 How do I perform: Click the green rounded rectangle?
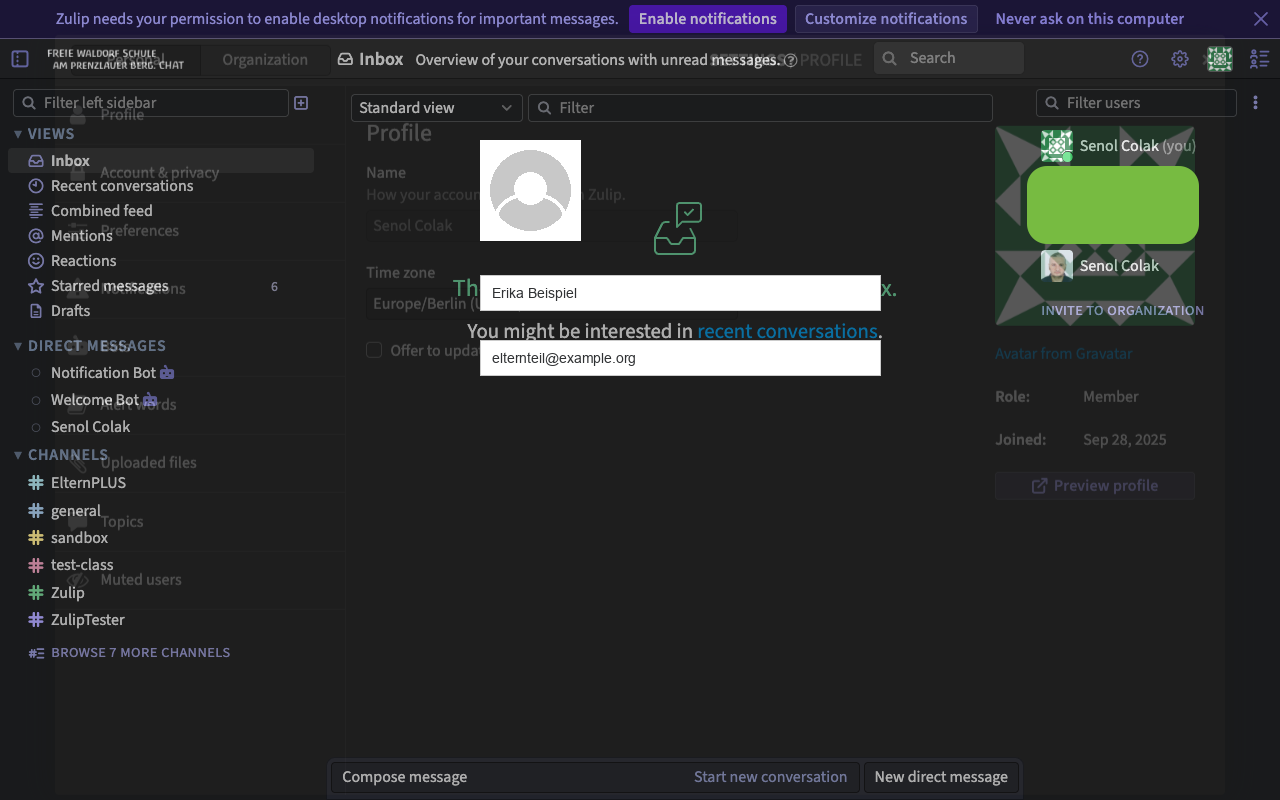pos(1113,205)
